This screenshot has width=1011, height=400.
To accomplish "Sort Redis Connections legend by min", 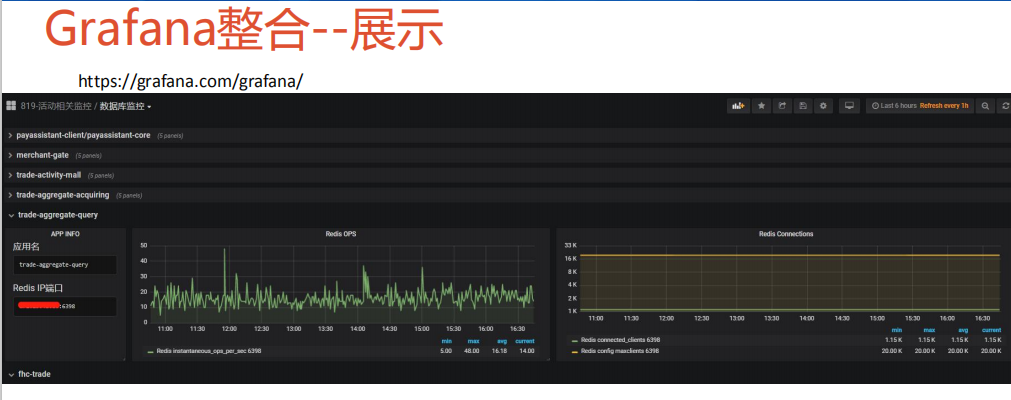I will click(x=897, y=330).
